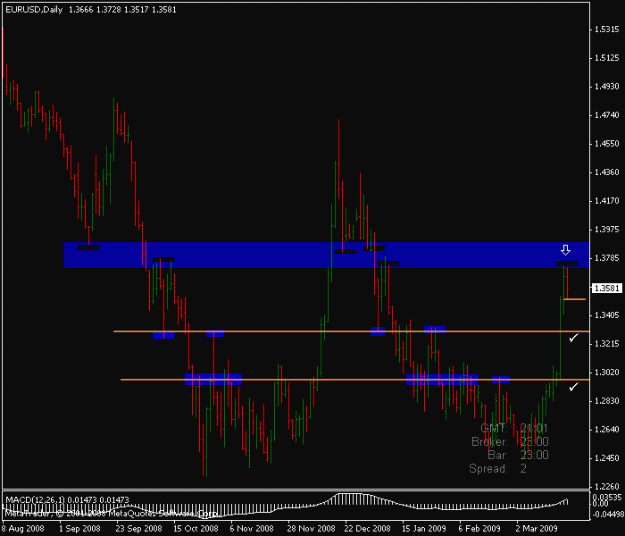The width and height of the screenshot is (625, 536).
Task: Click the 1.5125 price axis label
Action: coord(607,58)
